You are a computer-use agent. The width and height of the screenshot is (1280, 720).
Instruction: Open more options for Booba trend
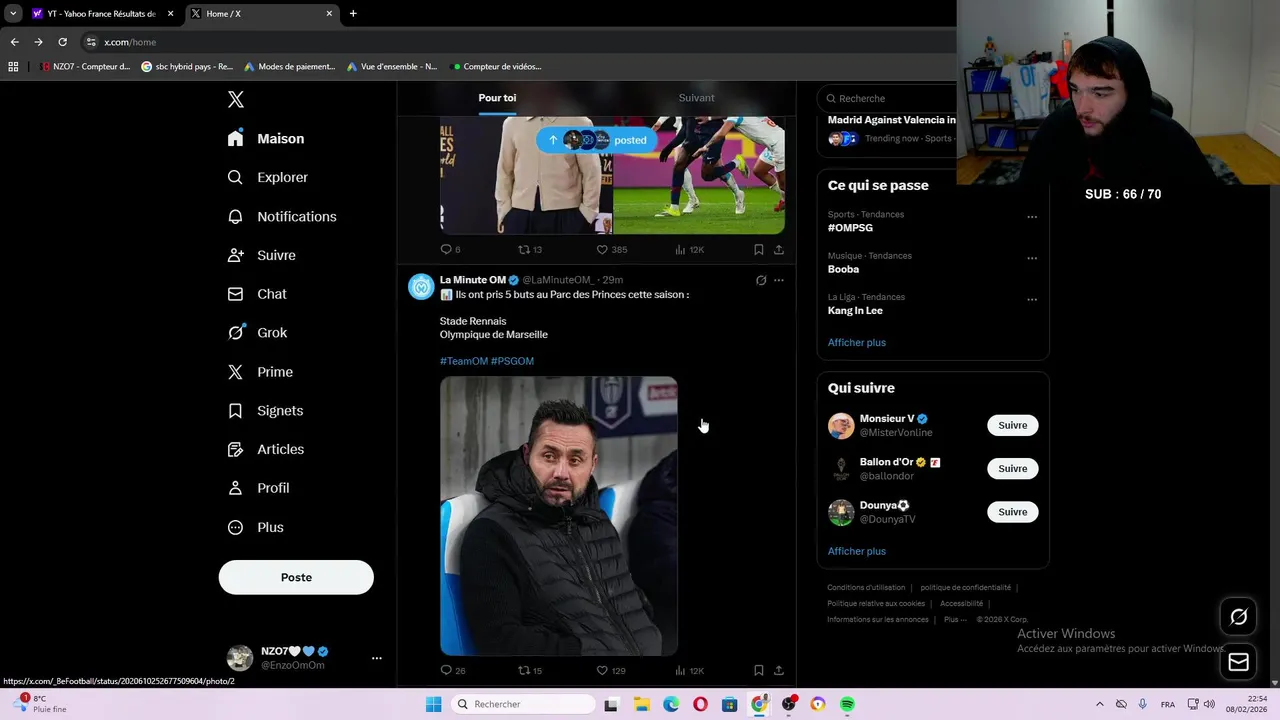pyautogui.click(x=1032, y=258)
